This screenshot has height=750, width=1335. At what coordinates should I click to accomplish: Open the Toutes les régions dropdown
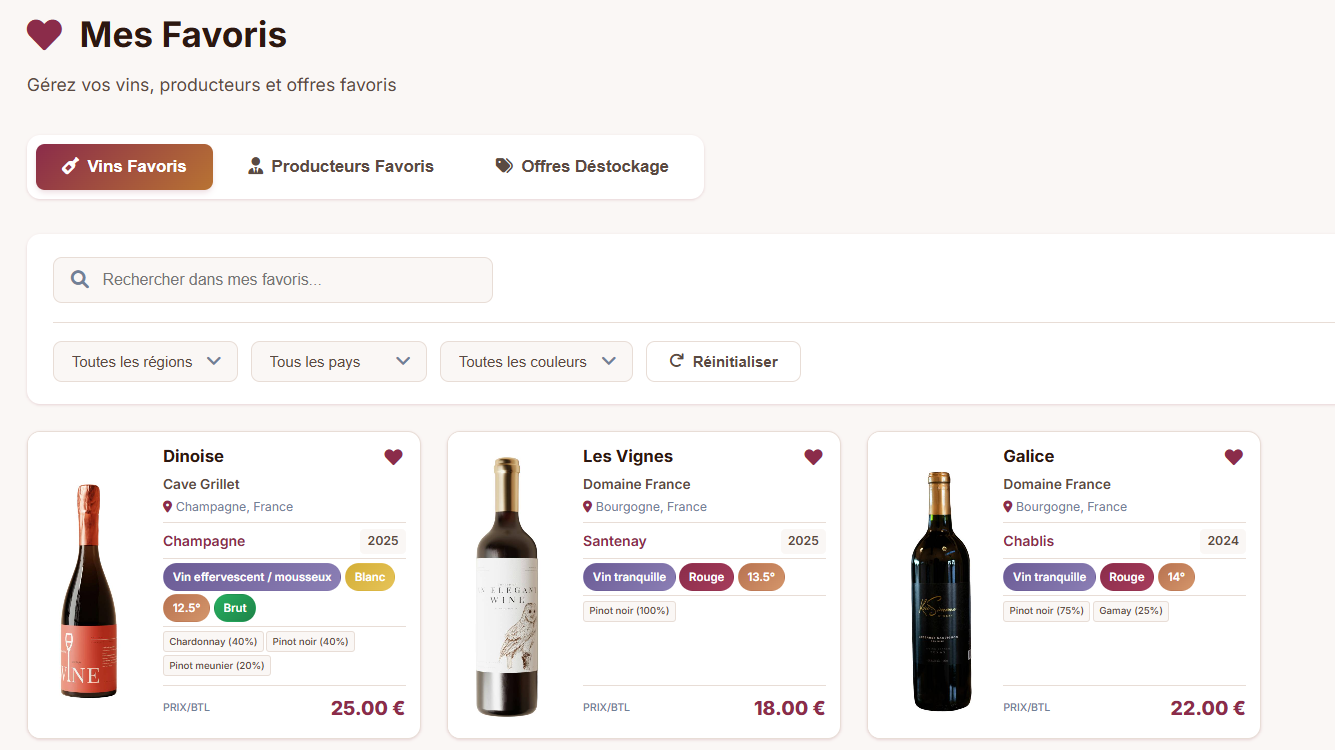145,362
